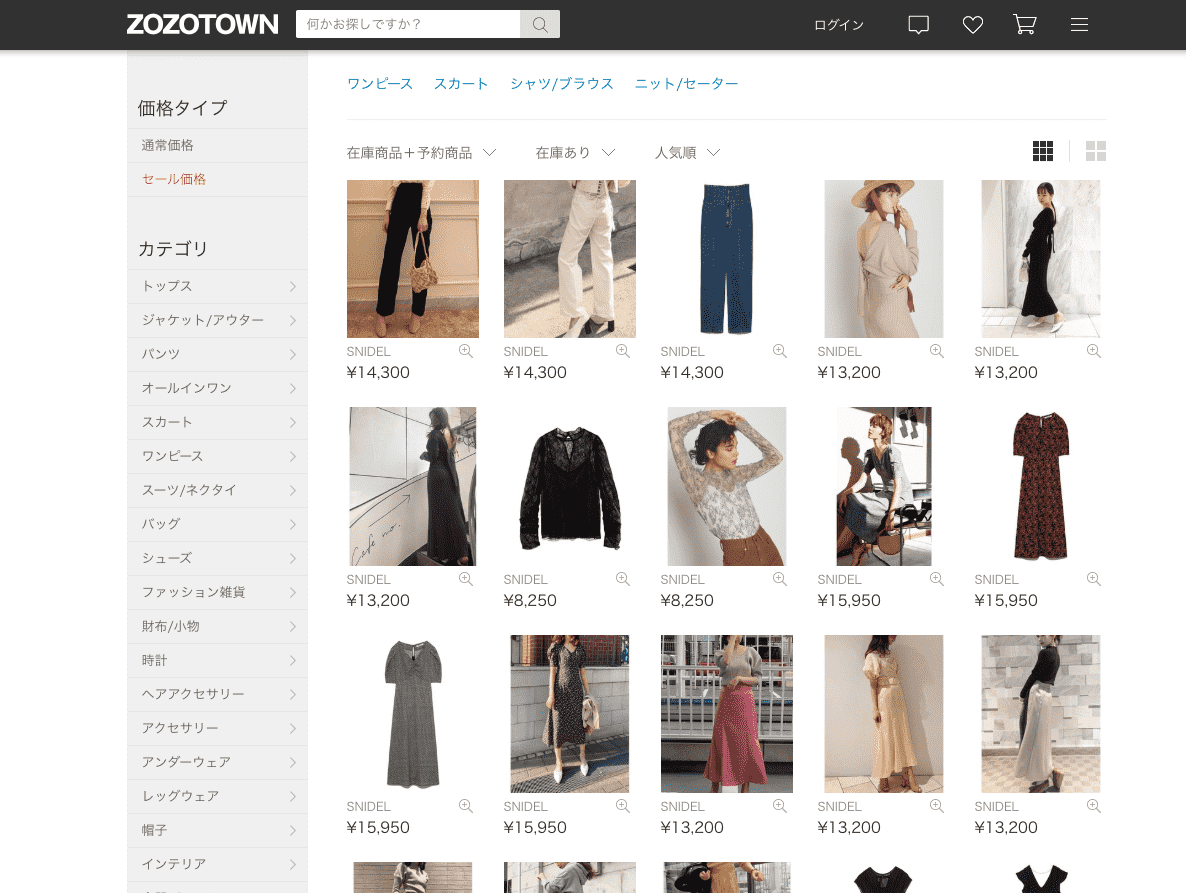Zoom icon on back-open dress second-row ¥13,200 item

click(466, 579)
